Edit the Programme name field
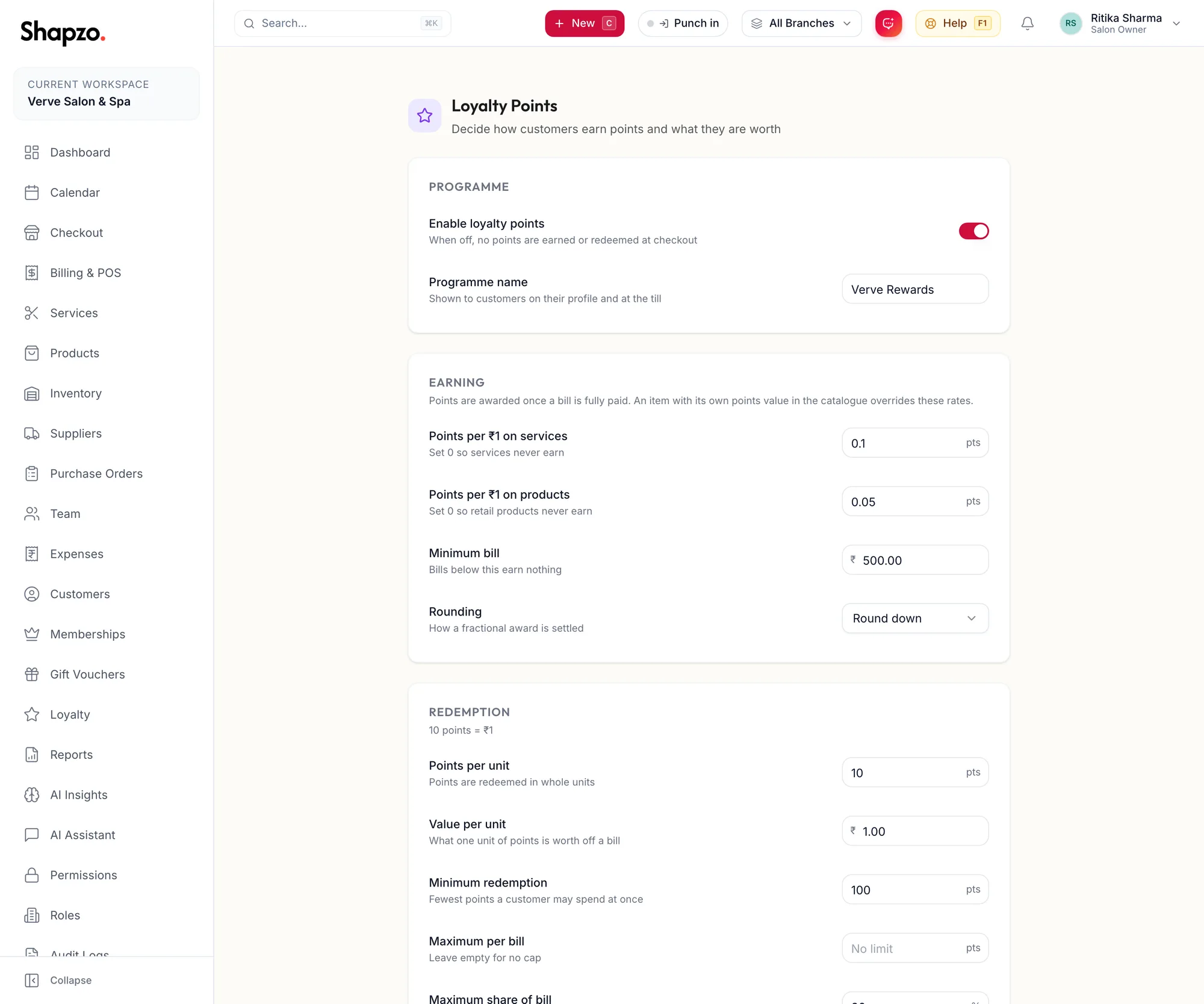1204x1004 pixels. 915,290
